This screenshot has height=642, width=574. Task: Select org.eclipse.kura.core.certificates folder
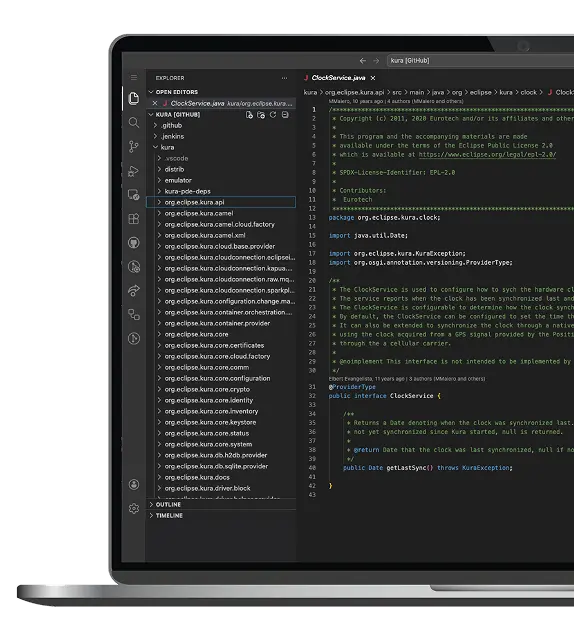tap(221, 346)
